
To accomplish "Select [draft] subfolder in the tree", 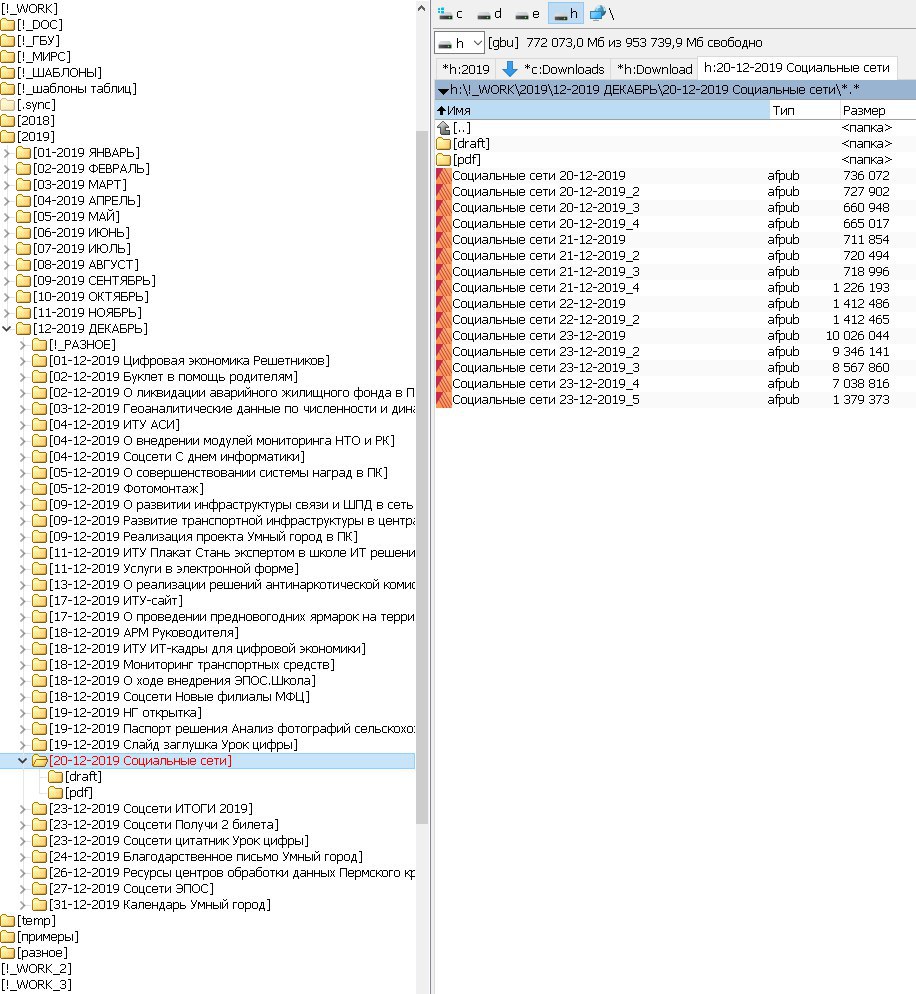I will [75, 777].
